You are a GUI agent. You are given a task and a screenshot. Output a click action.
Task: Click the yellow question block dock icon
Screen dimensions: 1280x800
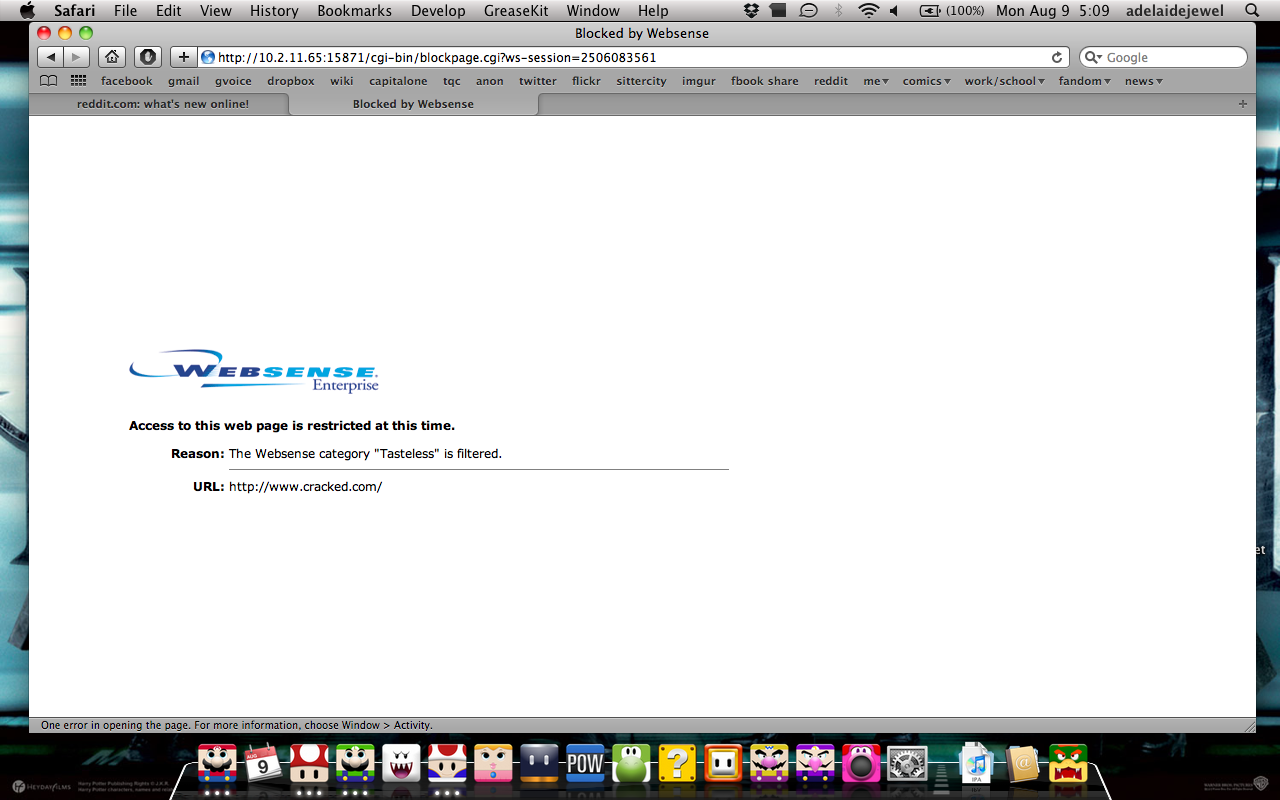(677, 764)
